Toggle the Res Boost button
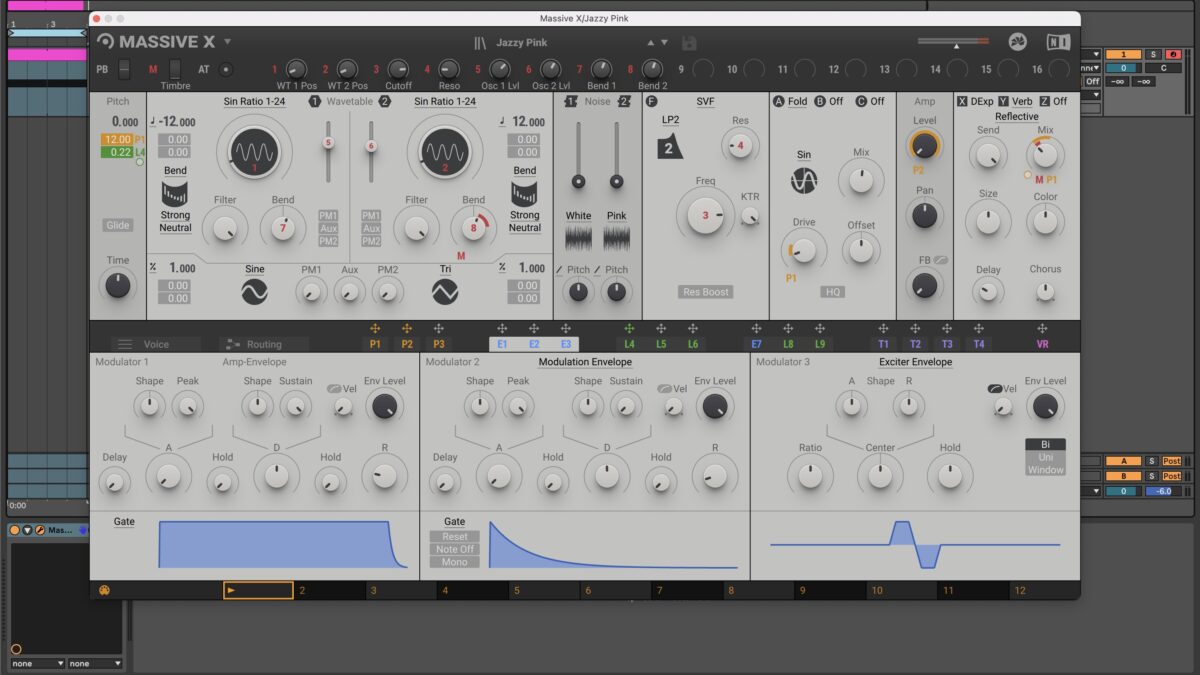 pyautogui.click(x=705, y=292)
